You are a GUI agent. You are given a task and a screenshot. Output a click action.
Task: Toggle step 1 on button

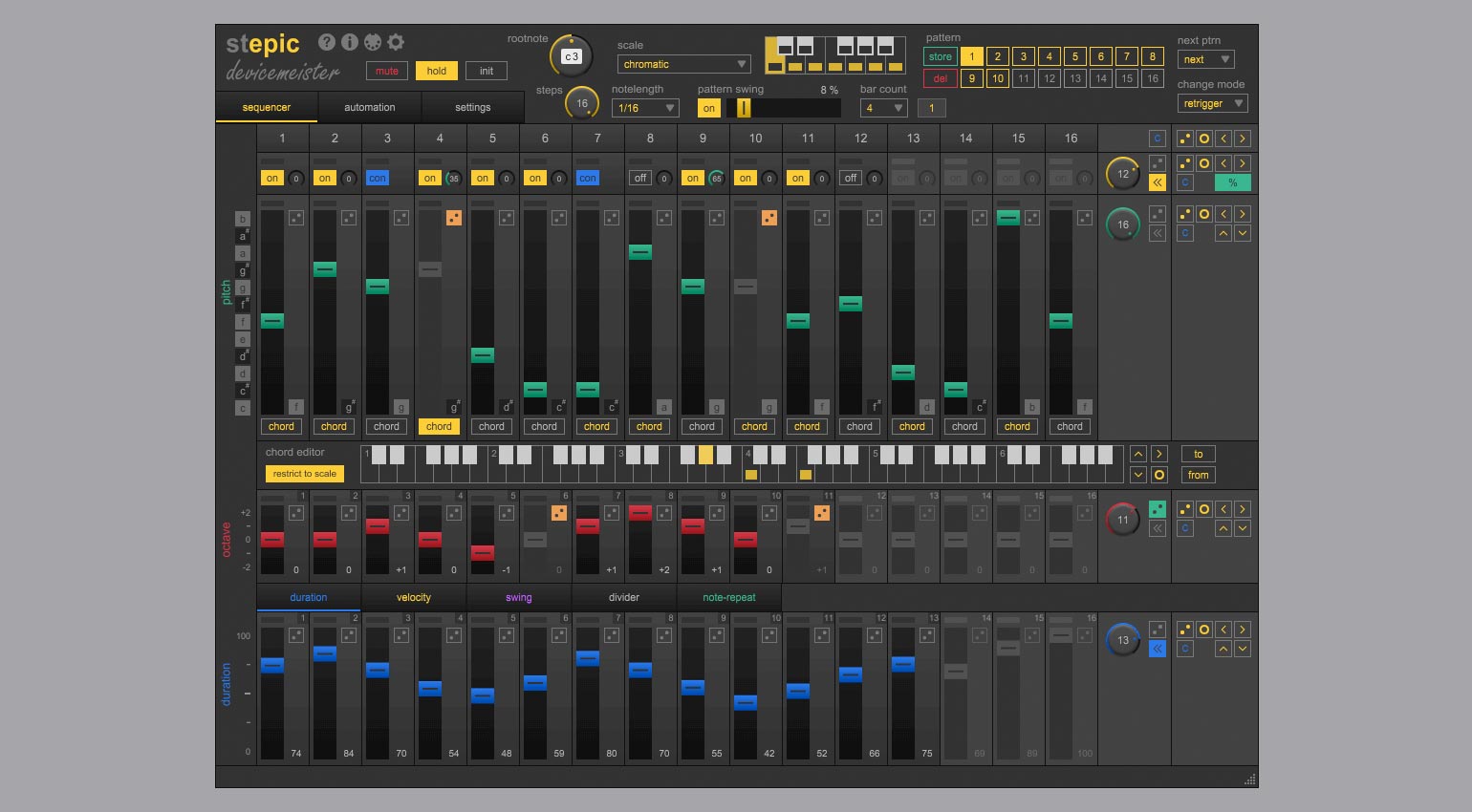pos(272,178)
